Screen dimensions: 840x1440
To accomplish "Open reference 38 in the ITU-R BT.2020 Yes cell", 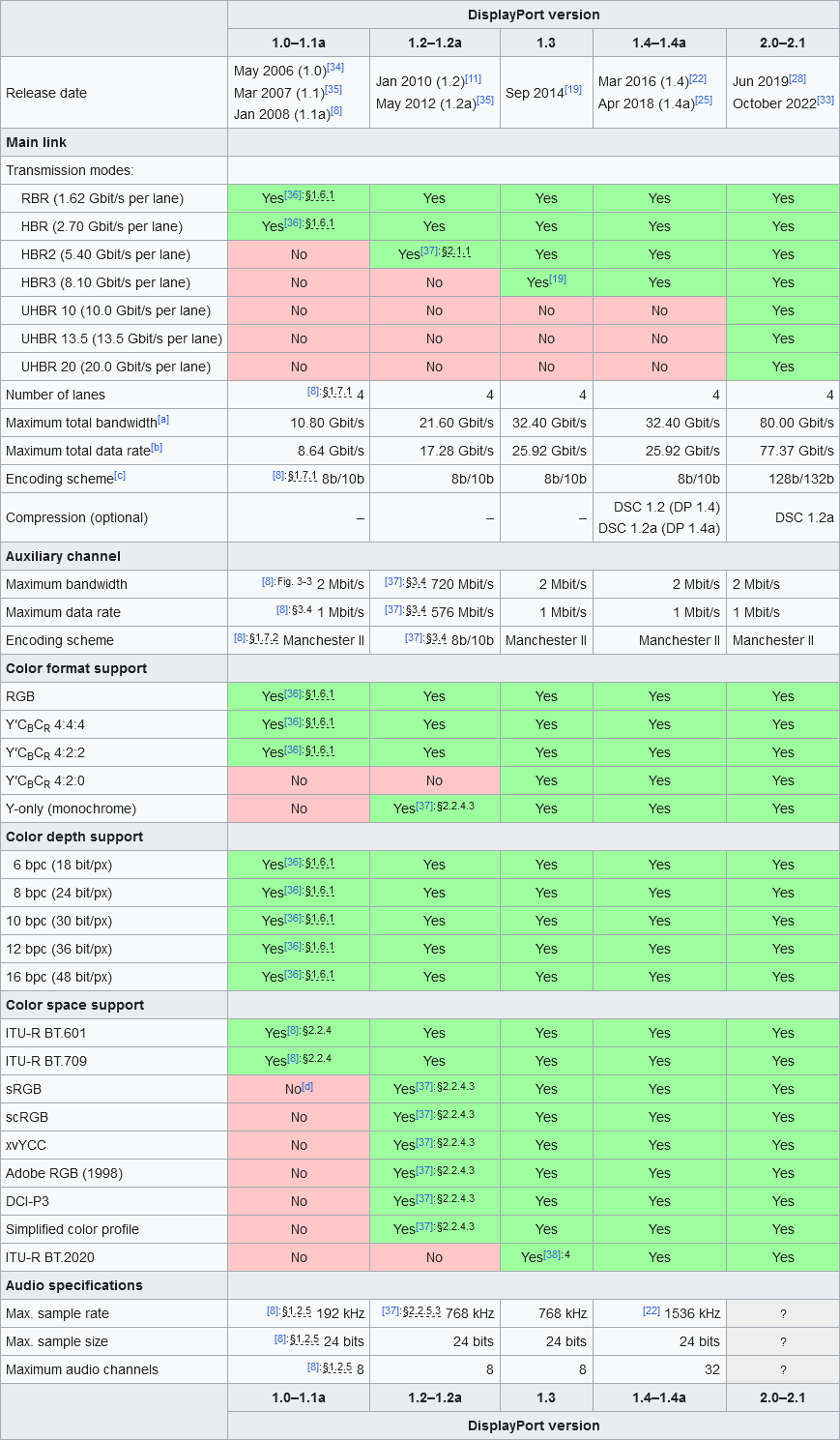I will [x=552, y=1254].
